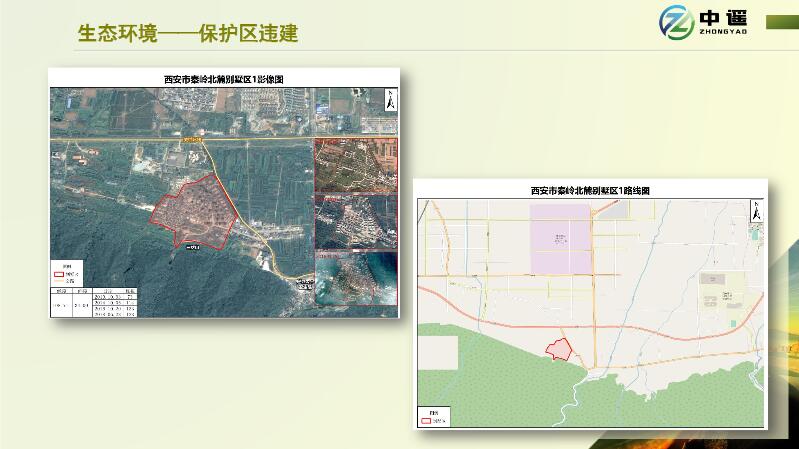Click the north arrow on the satellite map

(390, 99)
